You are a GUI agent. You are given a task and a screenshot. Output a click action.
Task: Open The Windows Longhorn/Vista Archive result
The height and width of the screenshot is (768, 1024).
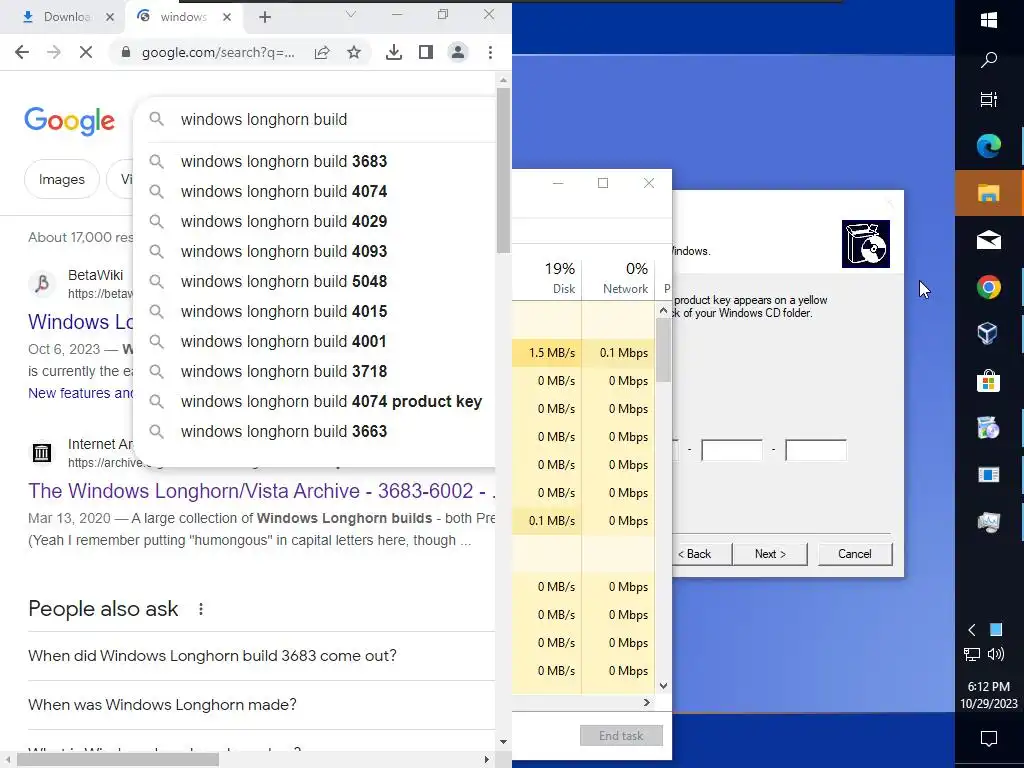coord(261,490)
